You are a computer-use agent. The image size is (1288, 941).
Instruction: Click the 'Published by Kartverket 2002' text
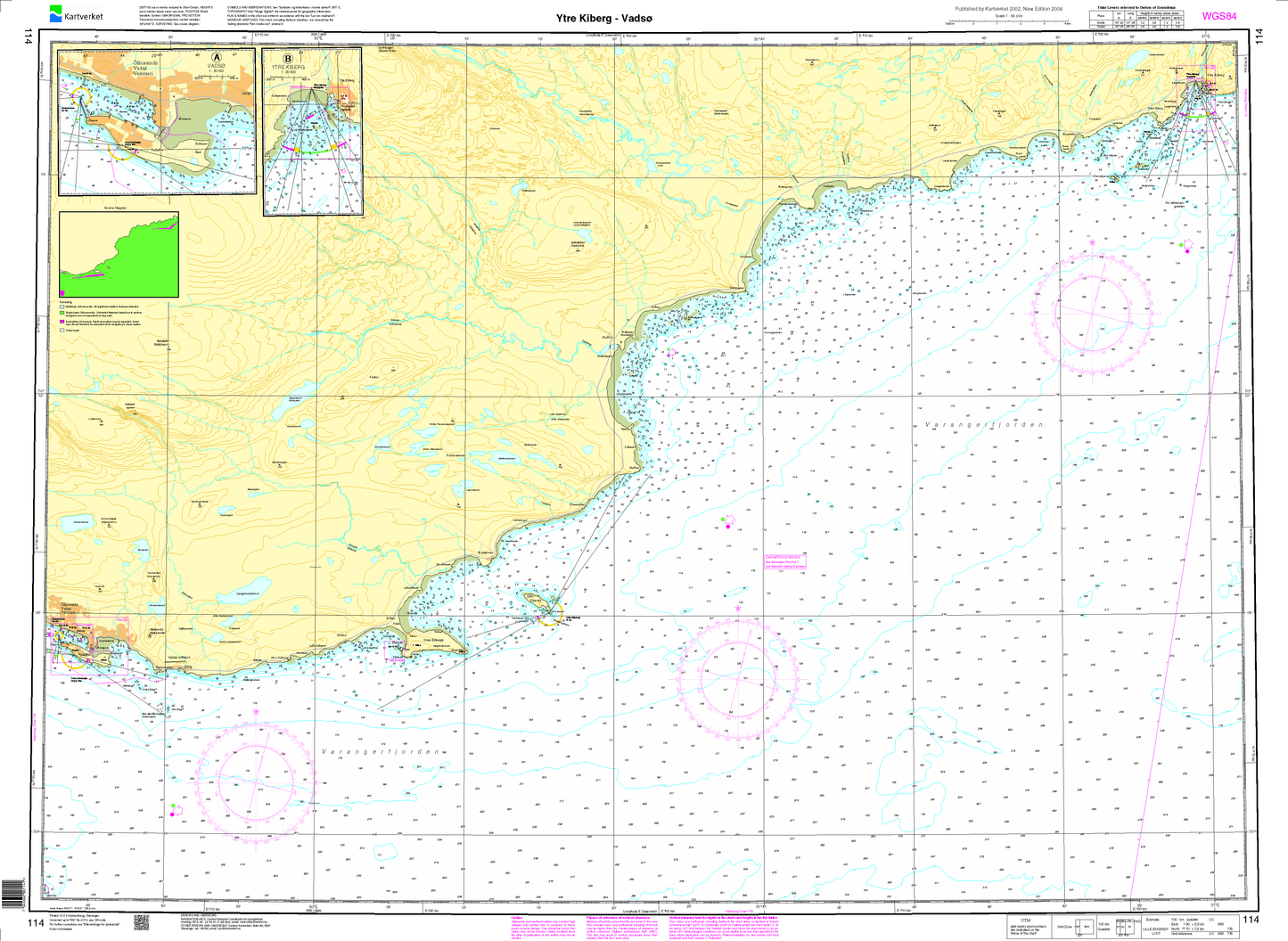point(1009,9)
